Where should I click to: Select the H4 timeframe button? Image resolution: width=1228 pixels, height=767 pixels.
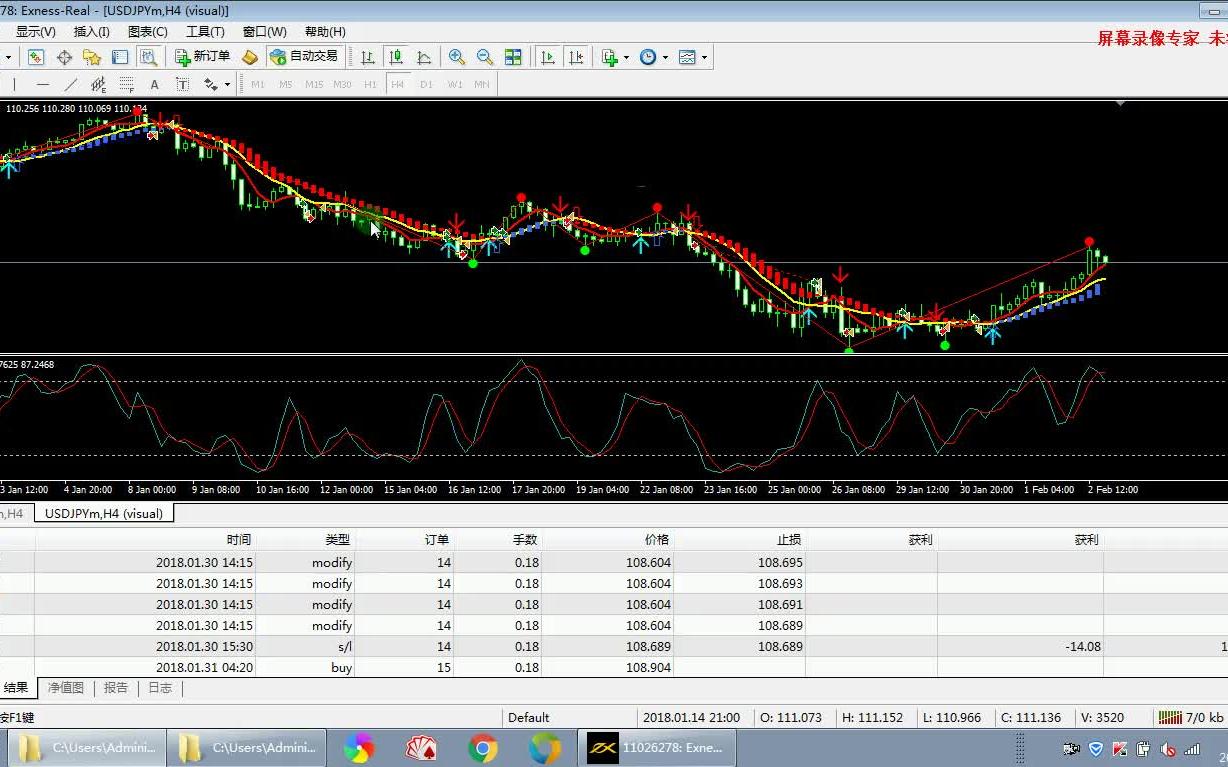pyautogui.click(x=398, y=84)
